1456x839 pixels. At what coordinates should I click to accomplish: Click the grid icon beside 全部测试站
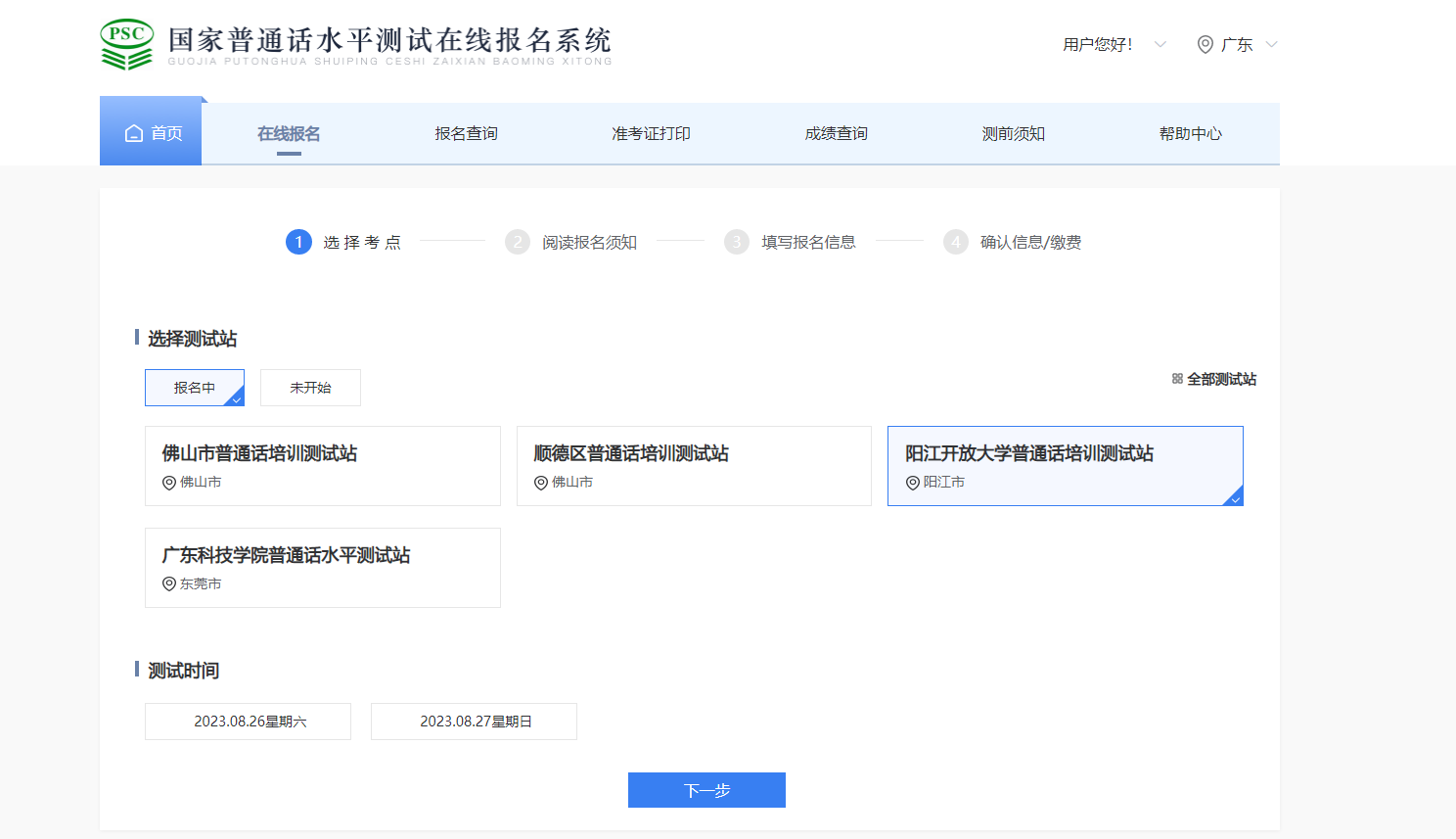(1177, 379)
